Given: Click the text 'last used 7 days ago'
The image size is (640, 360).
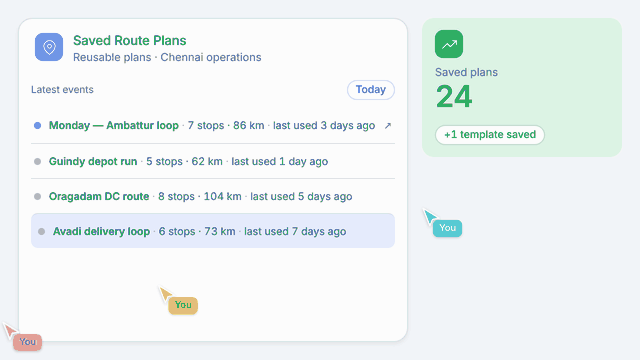Looking at the screenshot, I should click(295, 231).
